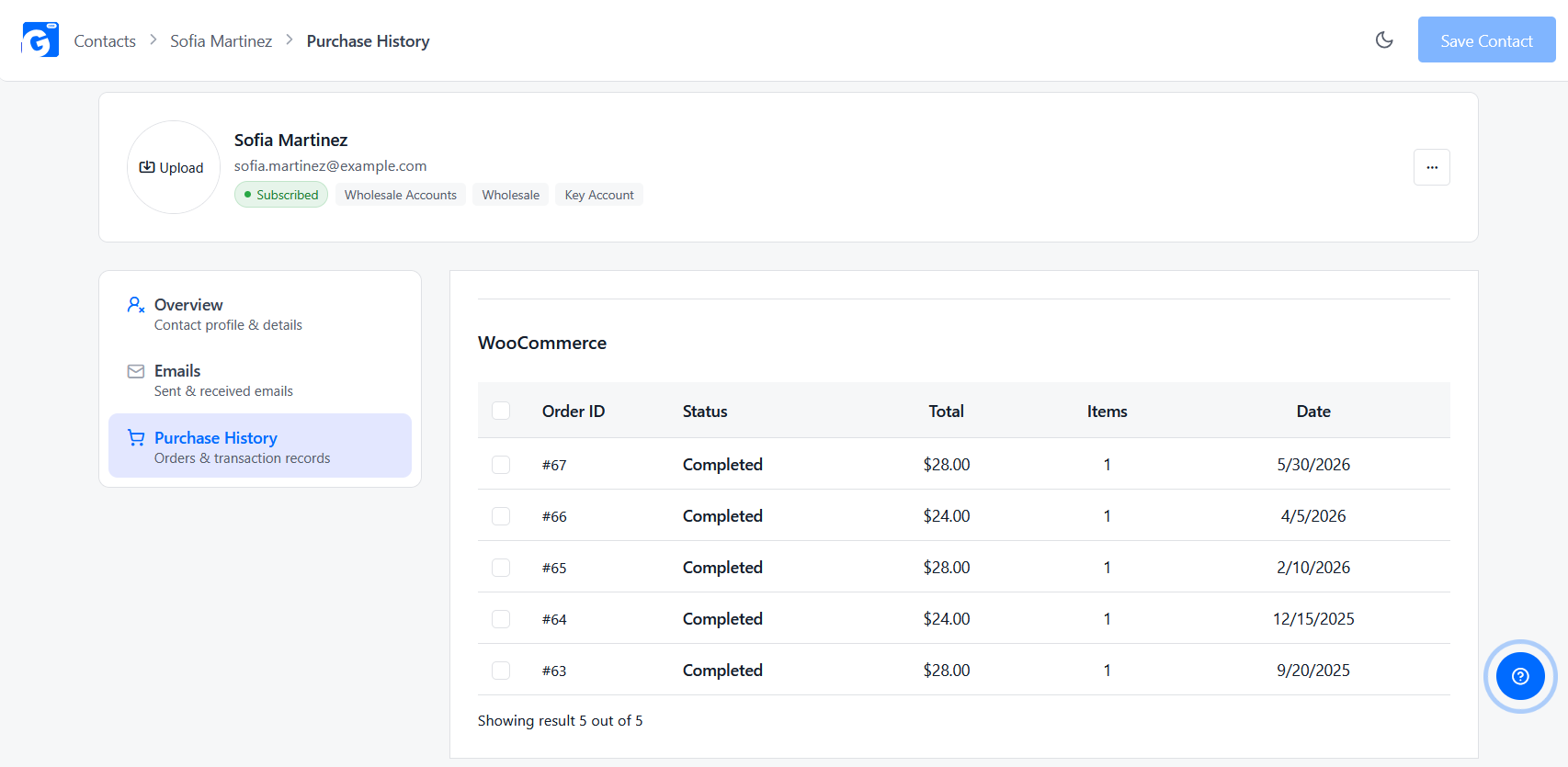The height and width of the screenshot is (767, 1568).
Task: Select the Purchase History tab
Action: [260, 446]
